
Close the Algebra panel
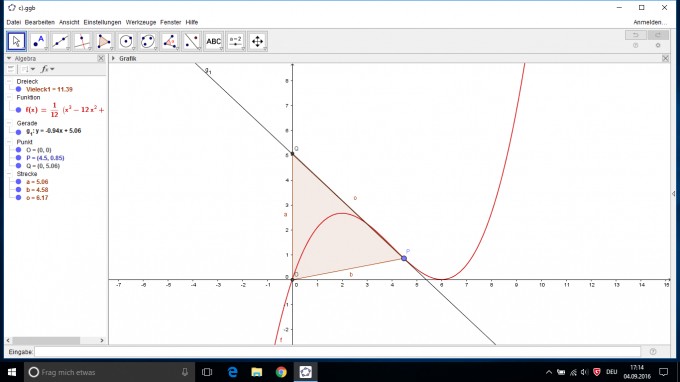(101, 58)
